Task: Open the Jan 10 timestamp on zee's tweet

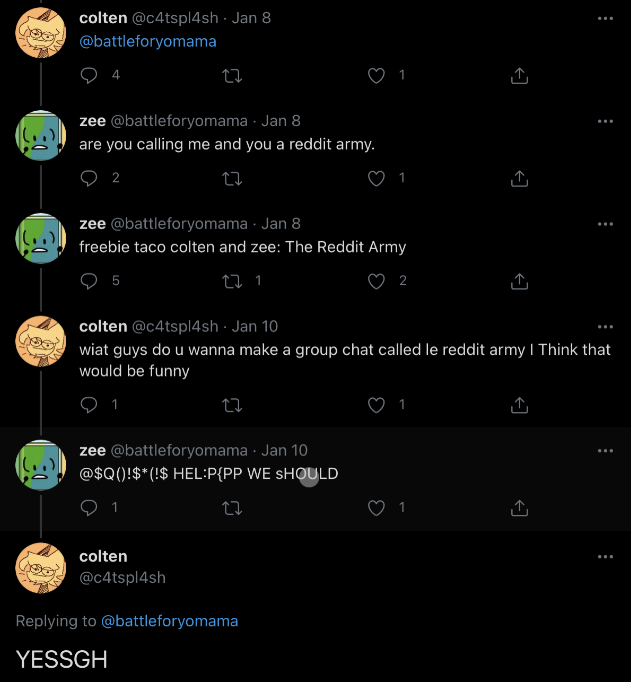Action: pos(284,451)
